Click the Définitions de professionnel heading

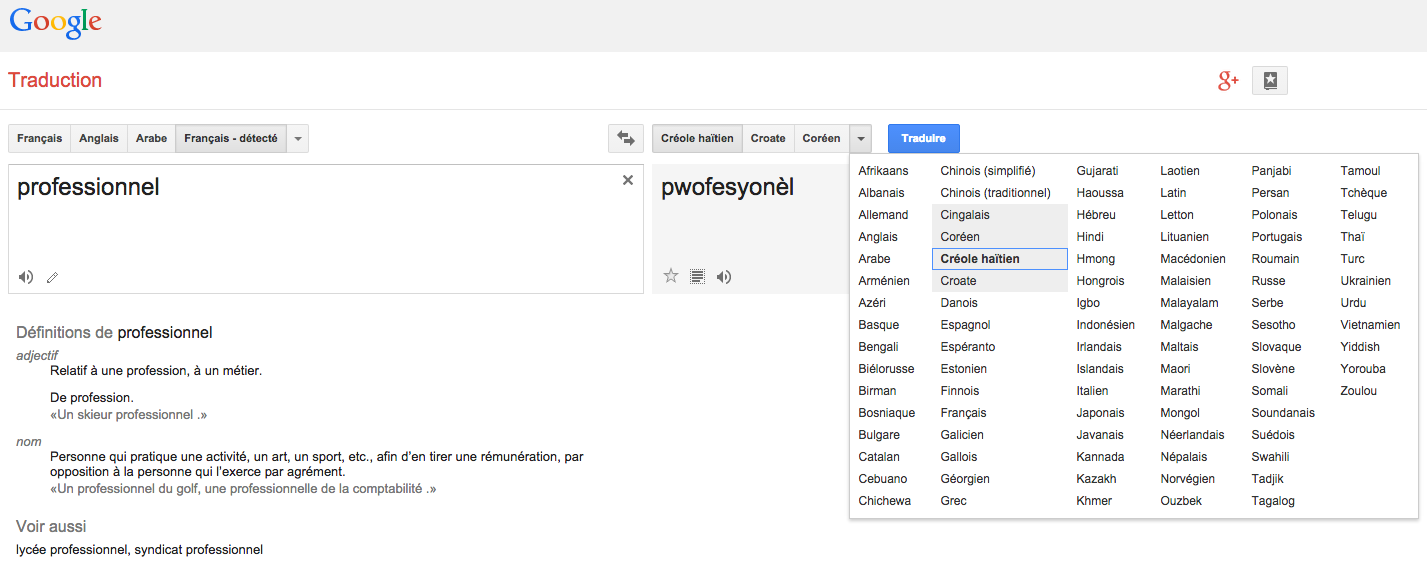pyautogui.click(x=114, y=333)
